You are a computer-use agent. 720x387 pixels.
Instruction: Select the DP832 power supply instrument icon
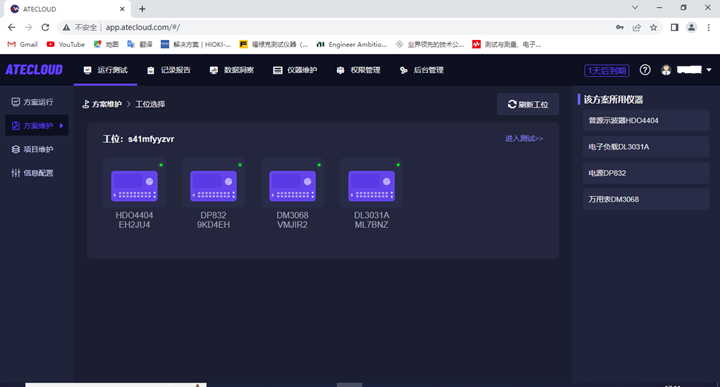213,185
